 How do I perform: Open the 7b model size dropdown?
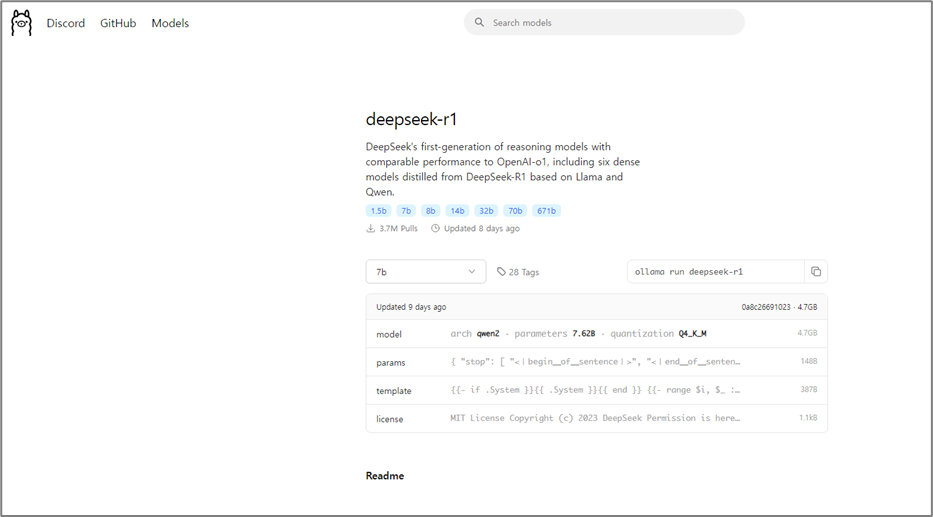[425, 272]
